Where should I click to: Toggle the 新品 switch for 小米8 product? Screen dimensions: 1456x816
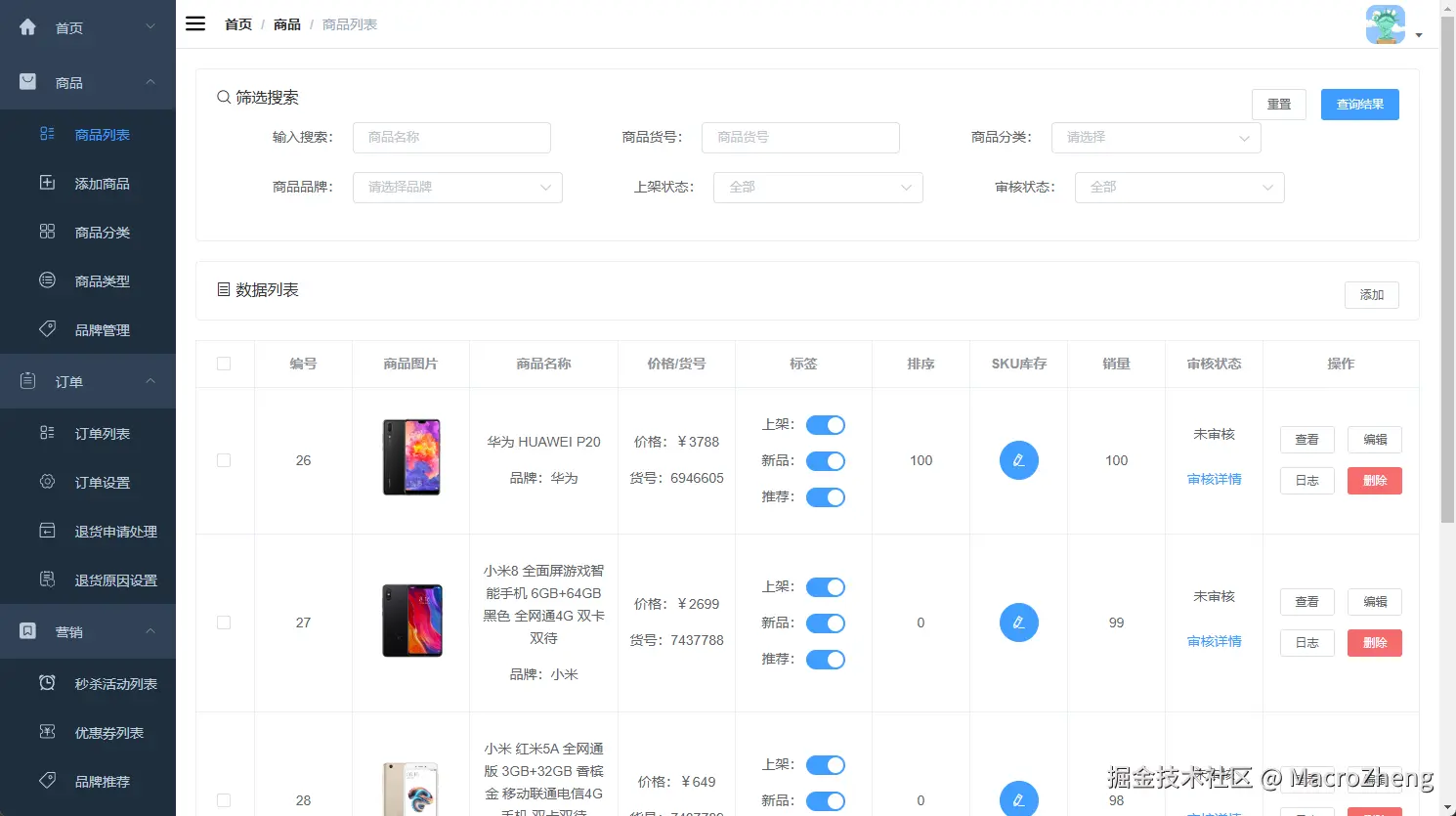(826, 623)
